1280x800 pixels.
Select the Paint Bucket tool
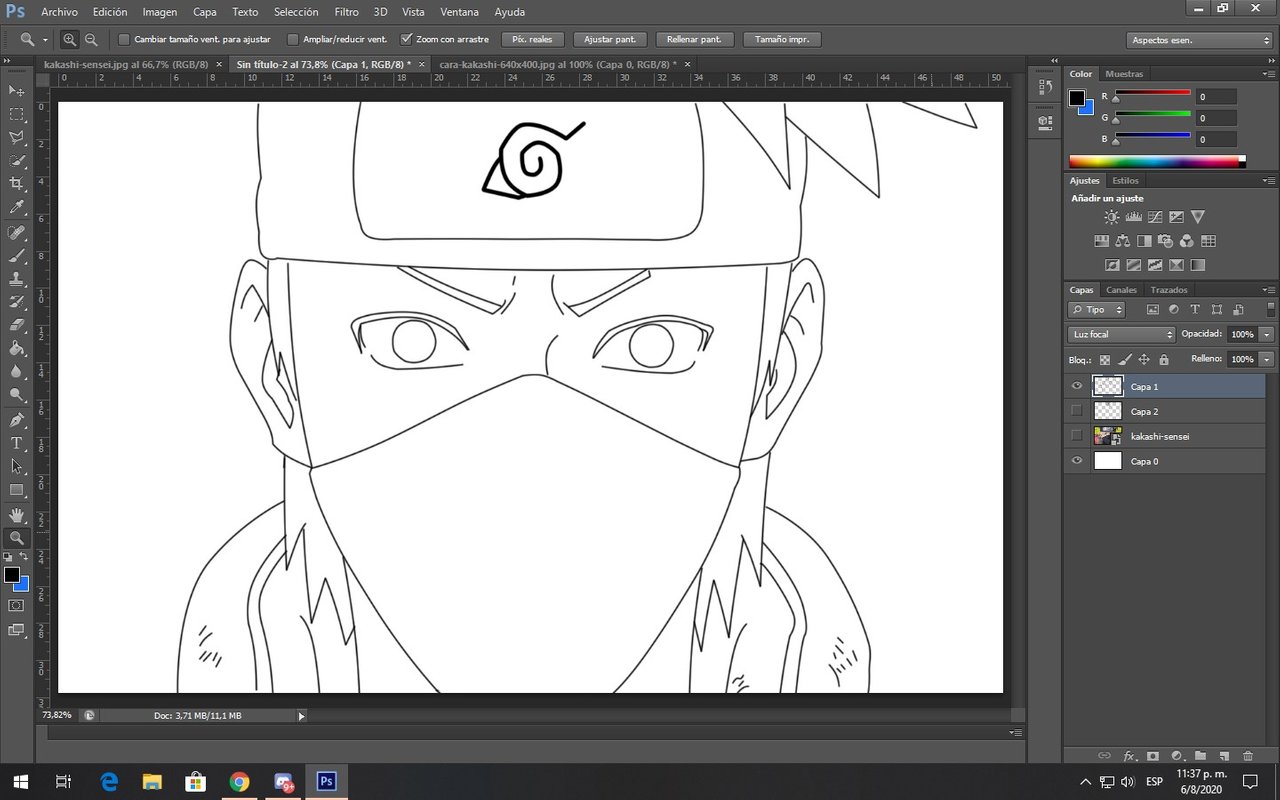coord(17,349)
